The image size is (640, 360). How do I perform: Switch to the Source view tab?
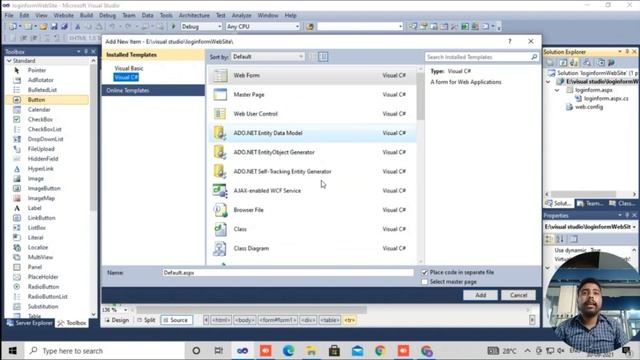176,320
